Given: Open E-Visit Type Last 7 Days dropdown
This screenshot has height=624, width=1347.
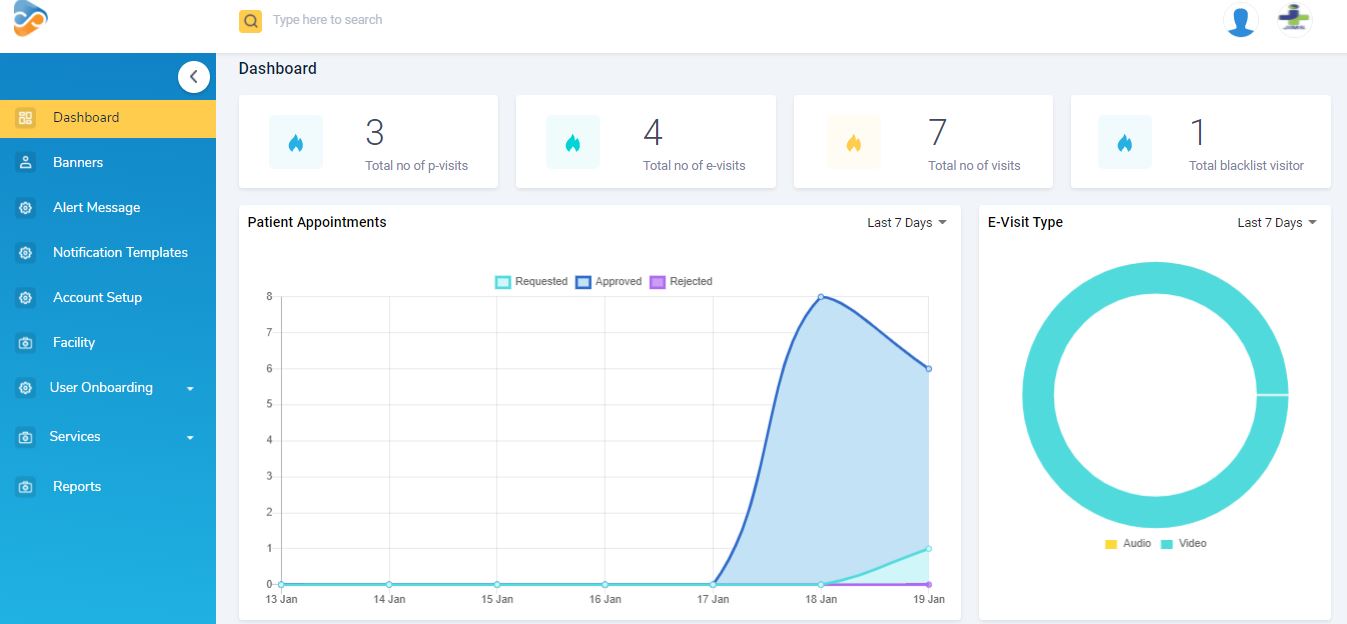Looking at the screenshot, I should click(1276, 223).
